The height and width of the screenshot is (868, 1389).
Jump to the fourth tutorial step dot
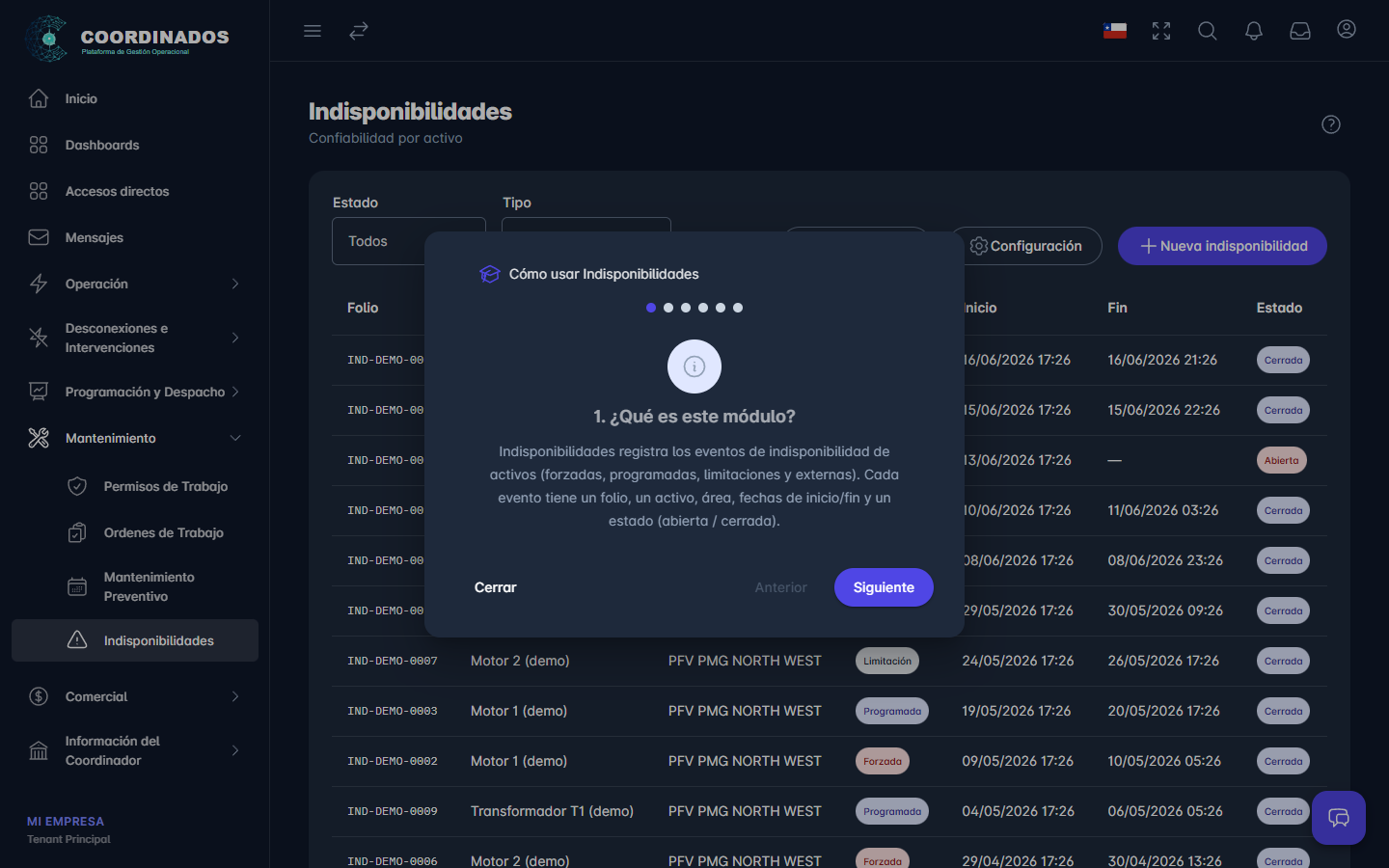tap(703, 308)
